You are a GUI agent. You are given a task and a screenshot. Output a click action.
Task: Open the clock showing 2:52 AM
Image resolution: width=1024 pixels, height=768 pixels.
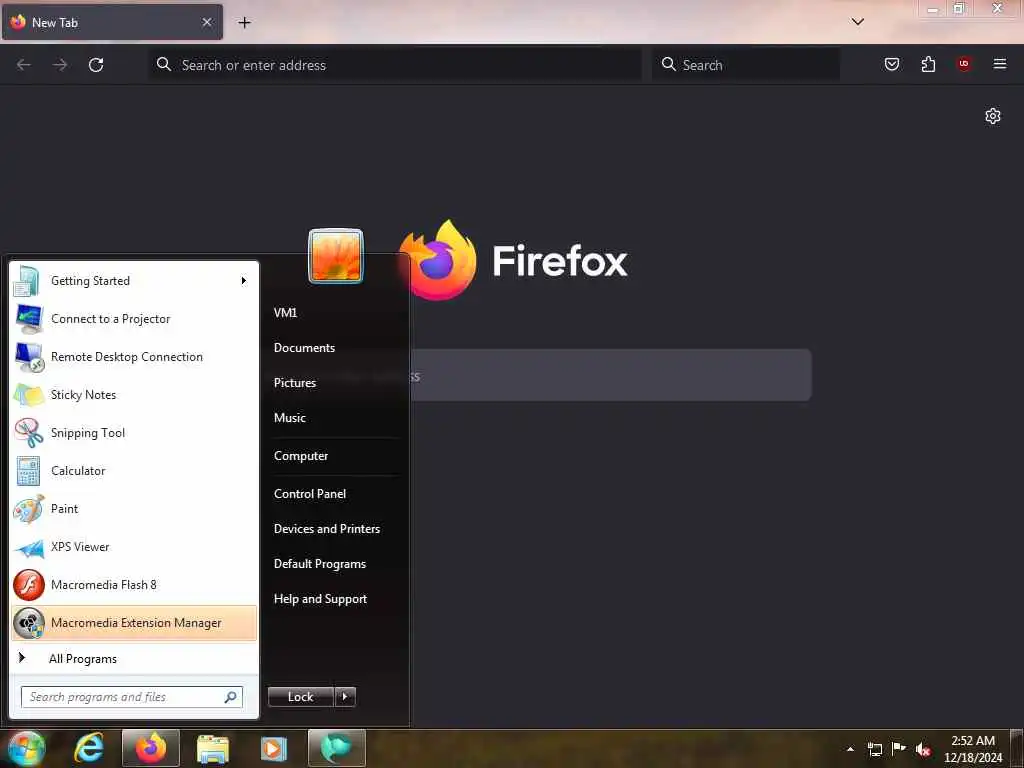click(973, 749)
